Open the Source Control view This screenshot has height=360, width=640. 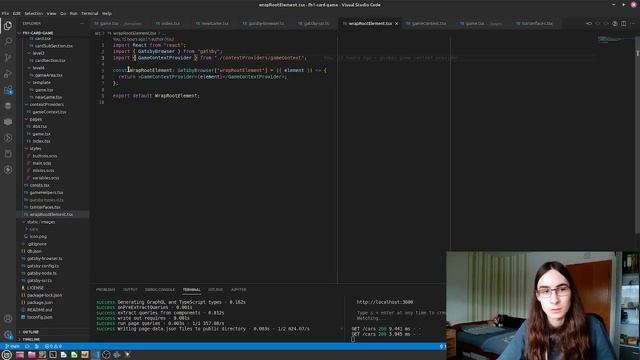click(x=8, y=58)
